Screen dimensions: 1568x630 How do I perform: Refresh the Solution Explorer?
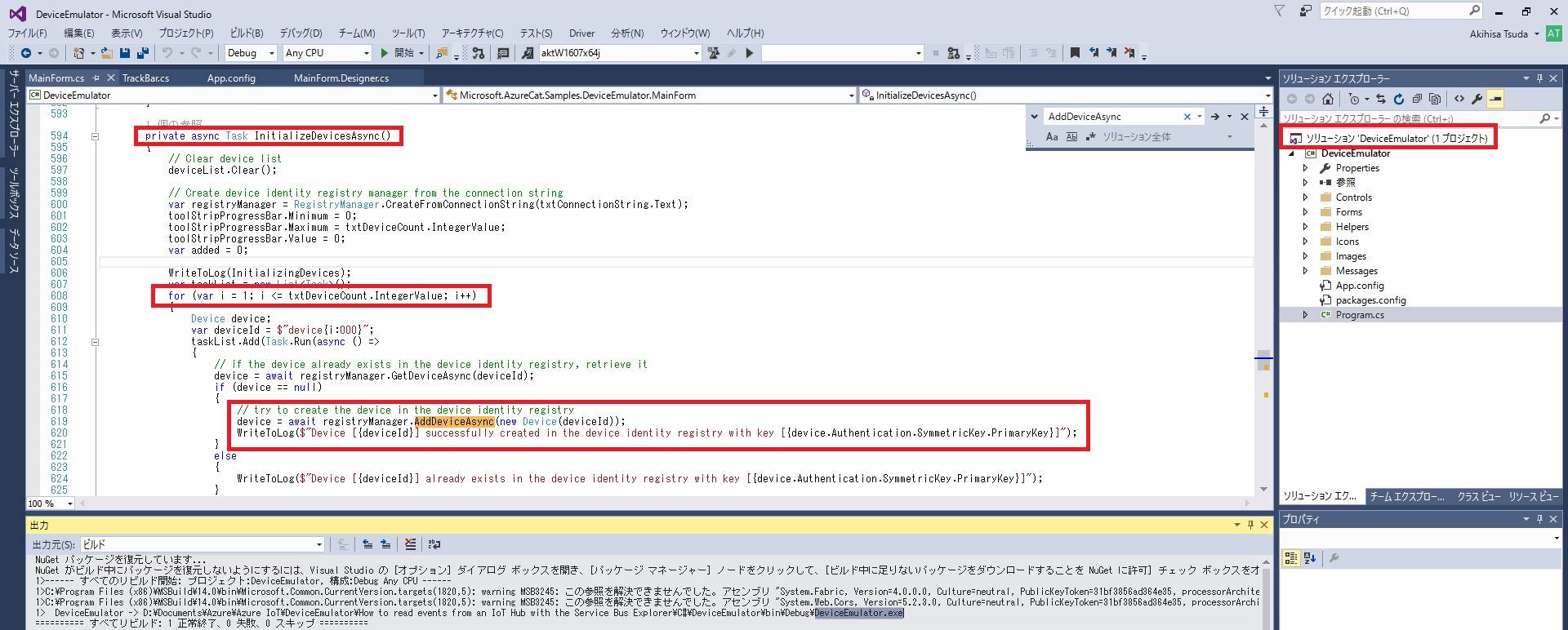coord(1399,99)
